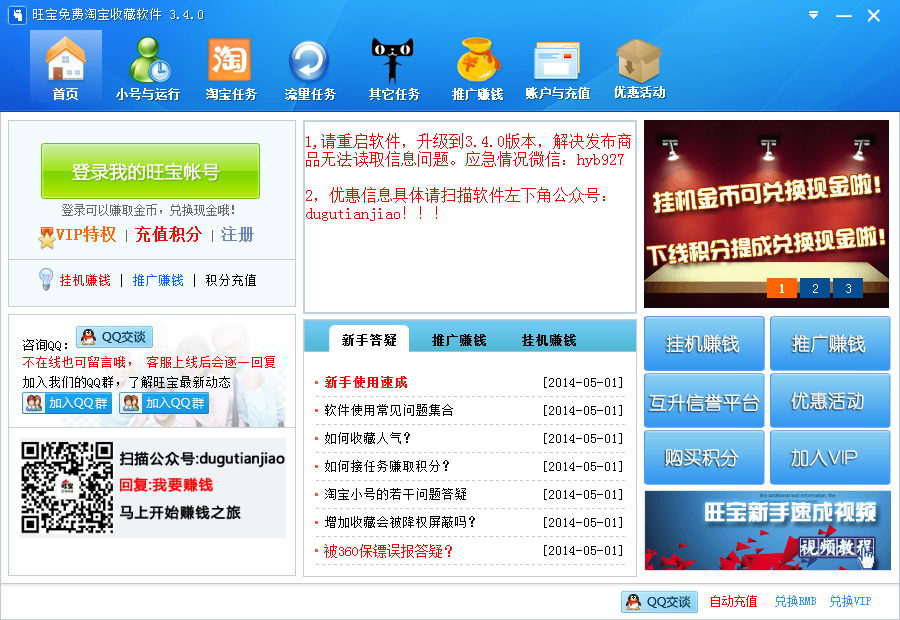Click 加入VIP tile button

point(830,458)
